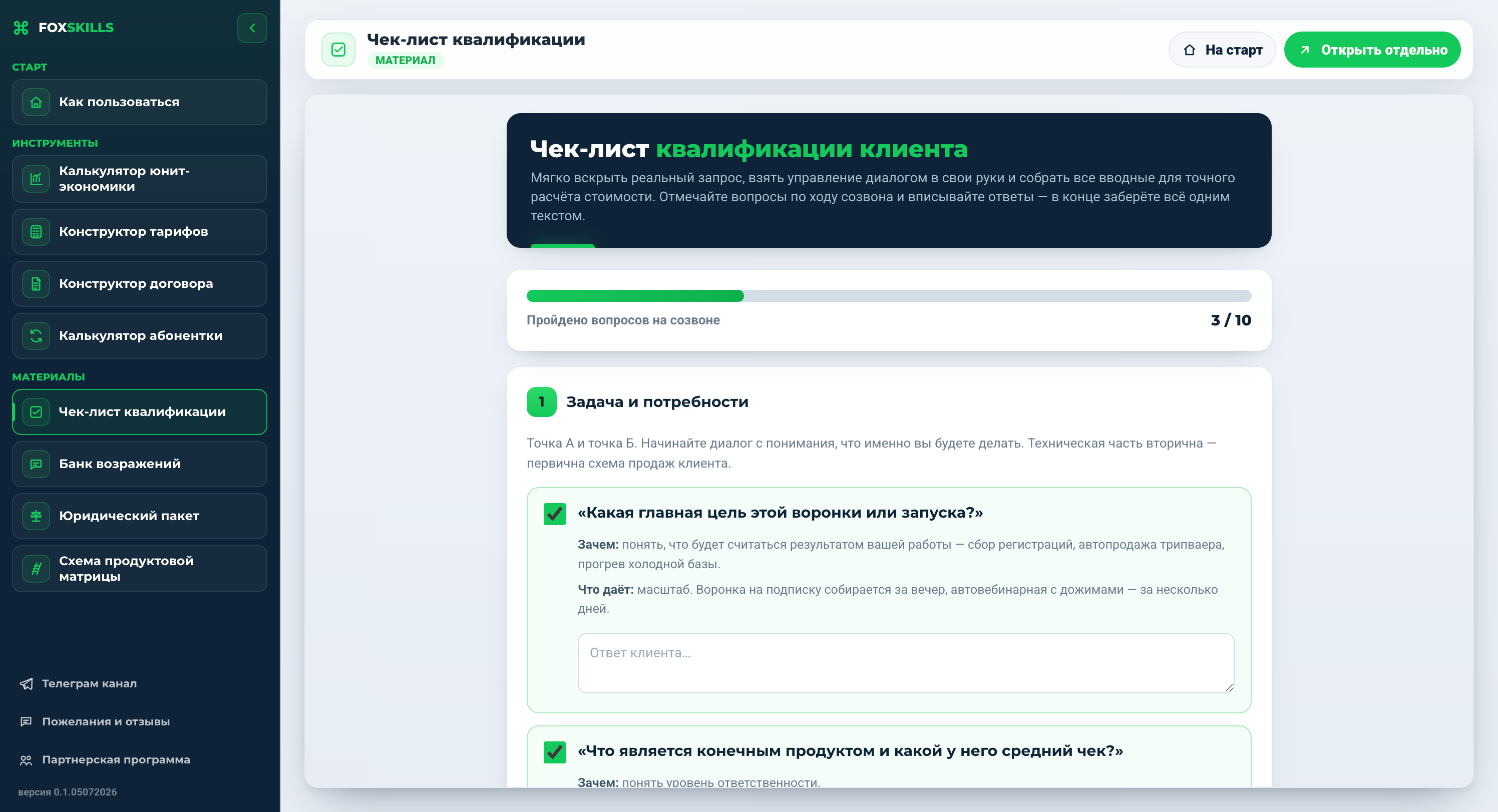This screenshot has height=812, width=1498.
Task: Click the checkmark icon of Чек-лист квалификации in sidebar
Action: [x=36, y=412]
